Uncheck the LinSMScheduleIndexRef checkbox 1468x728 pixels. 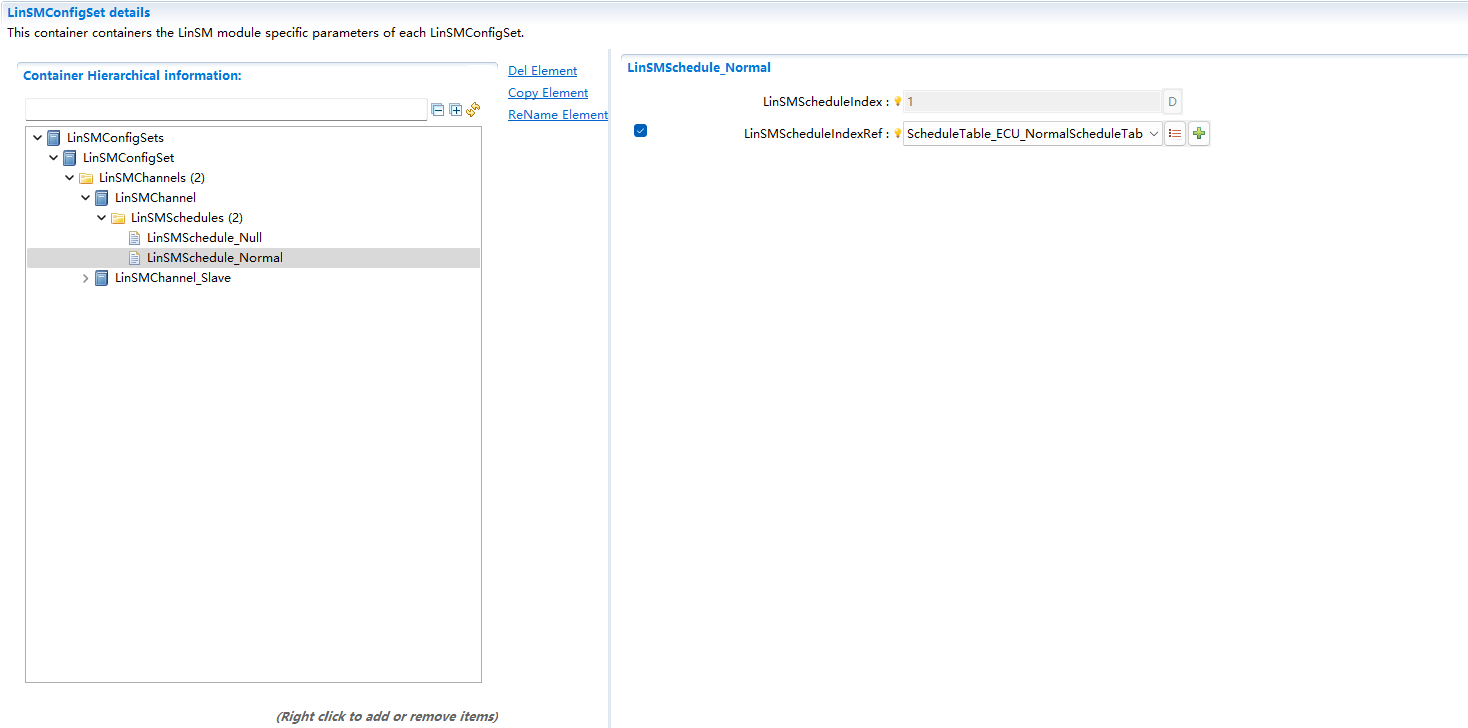pyautogui.click(x=640, y=130)
